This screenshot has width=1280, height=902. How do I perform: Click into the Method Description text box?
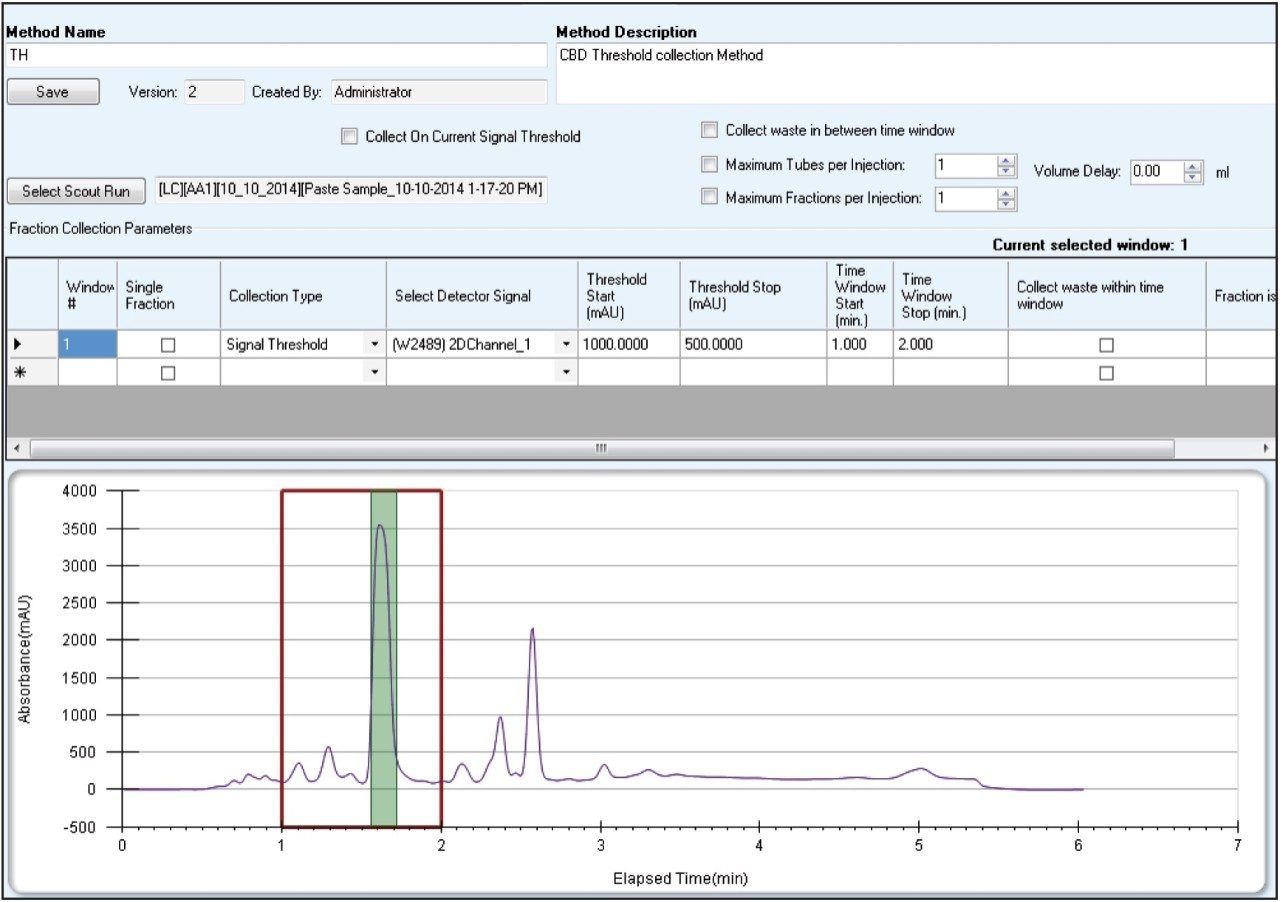pyautogui.click(x=914, y=74)
